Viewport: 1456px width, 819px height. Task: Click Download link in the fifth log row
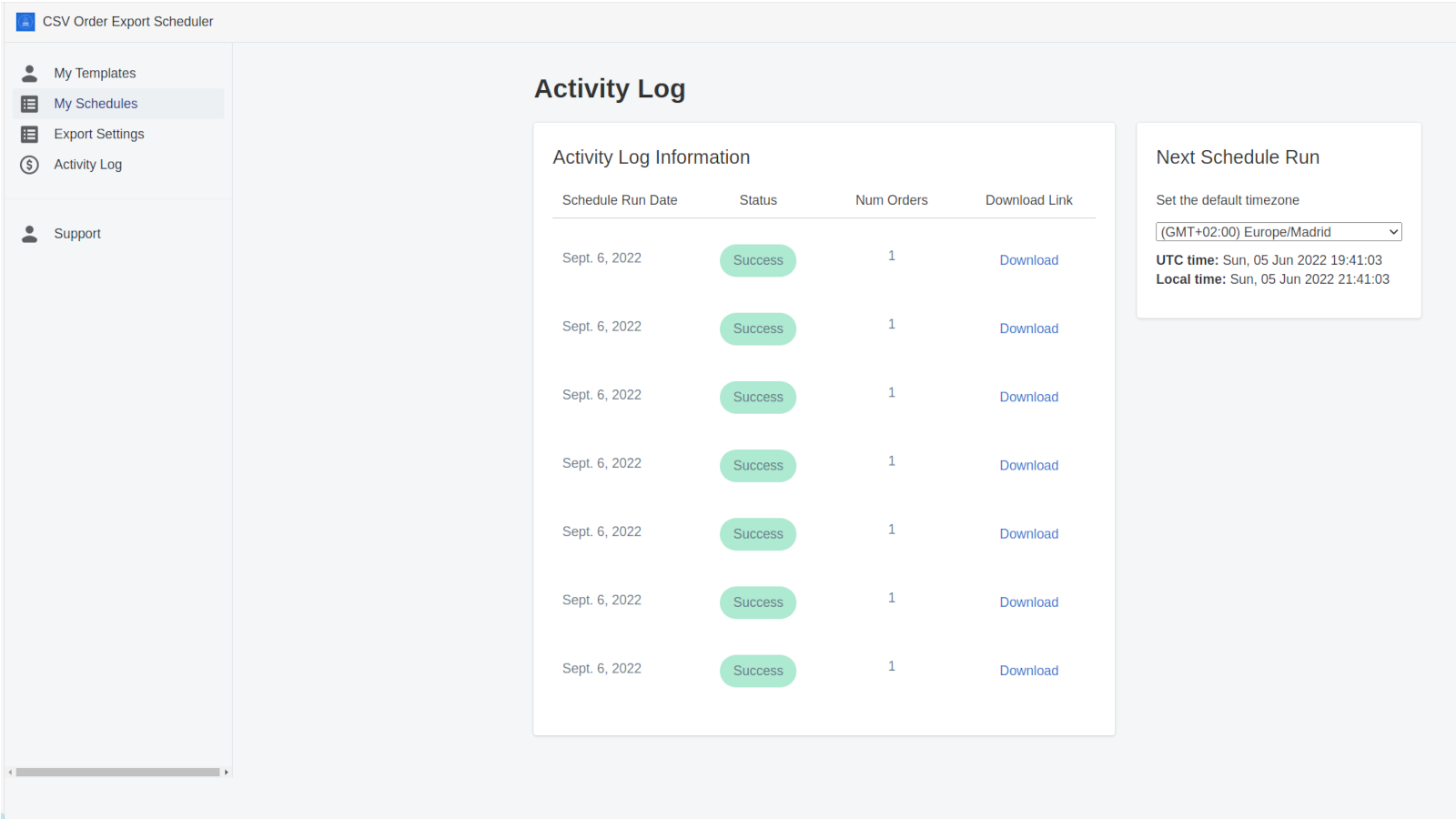[1028, 533]
